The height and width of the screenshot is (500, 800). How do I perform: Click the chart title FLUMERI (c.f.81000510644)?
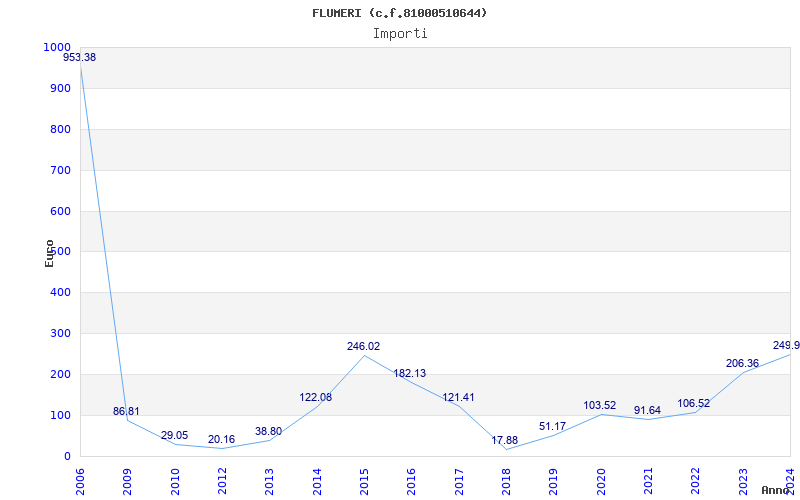[399, 13]
